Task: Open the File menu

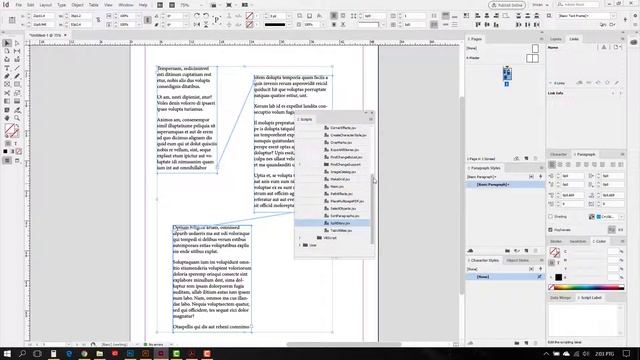Action: tap(19, 5)
